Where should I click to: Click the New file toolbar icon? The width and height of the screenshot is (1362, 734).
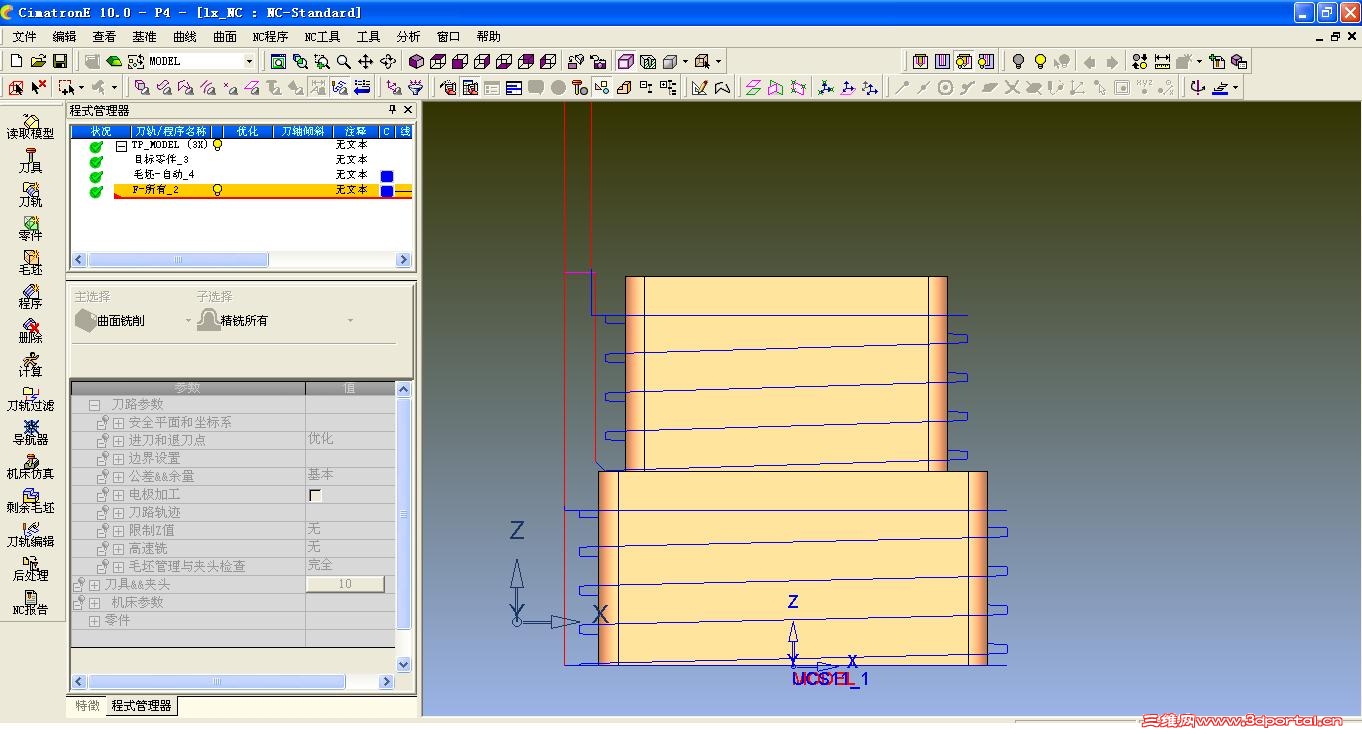(x=16, y=61)
